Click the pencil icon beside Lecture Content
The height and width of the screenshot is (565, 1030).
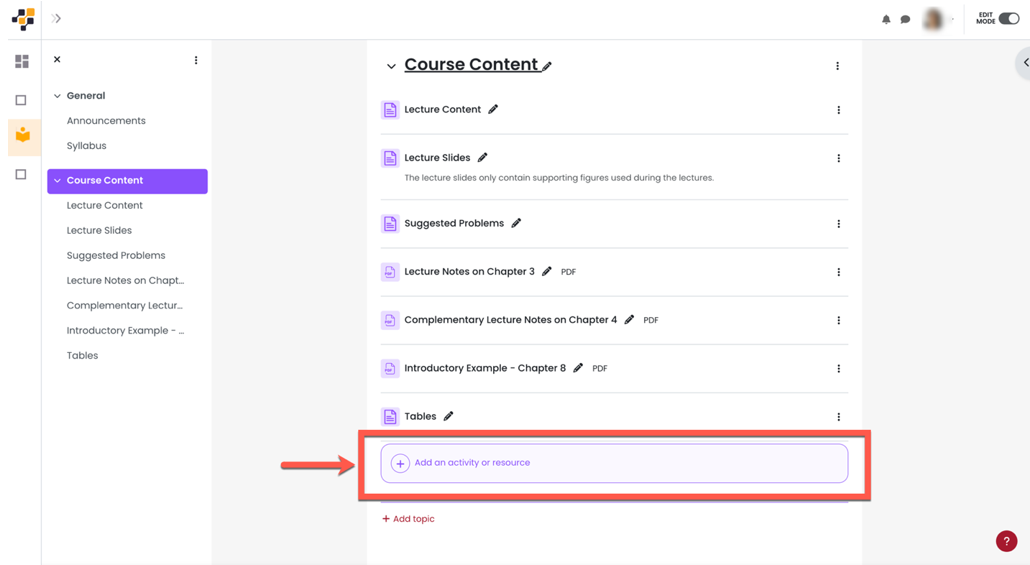(493, 109)
